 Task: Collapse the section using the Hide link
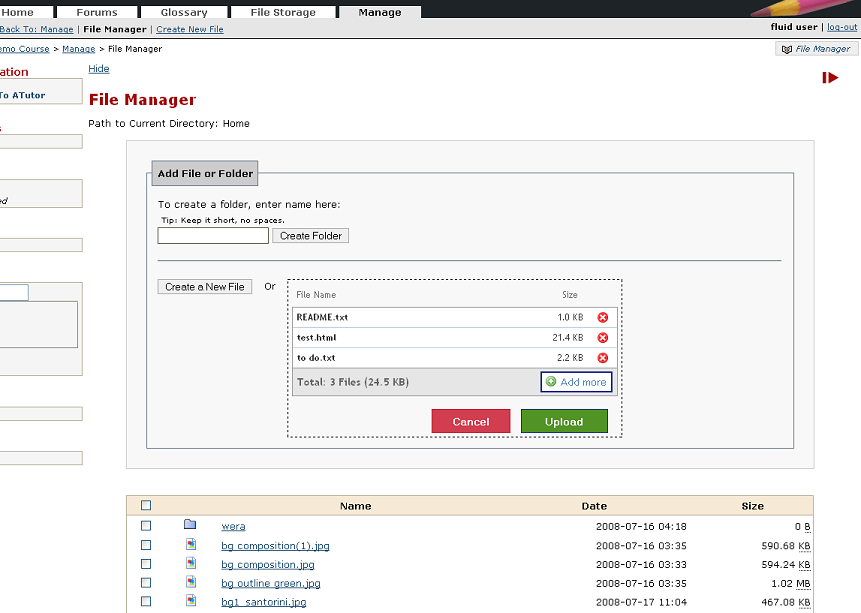tap(99, 69)
